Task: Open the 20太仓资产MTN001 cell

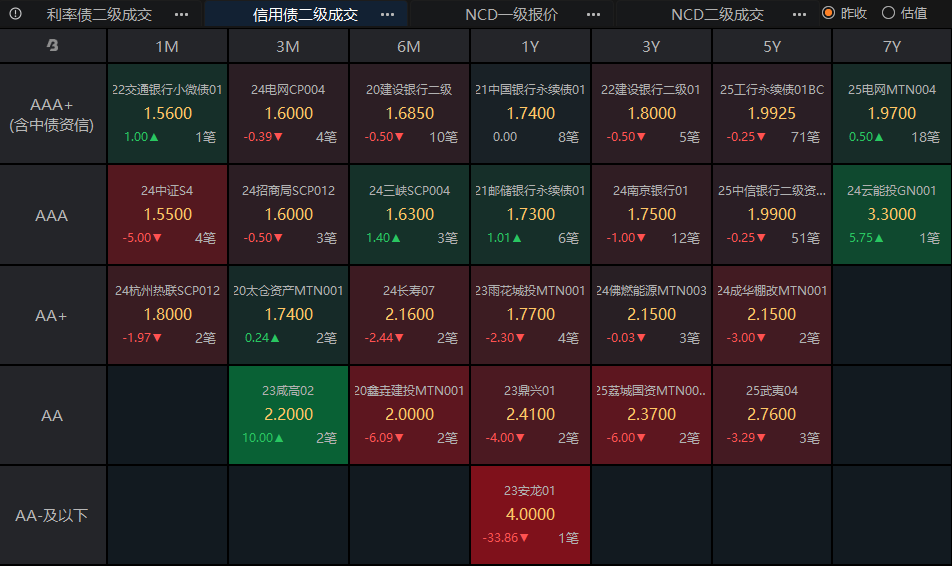Action: 288,315
